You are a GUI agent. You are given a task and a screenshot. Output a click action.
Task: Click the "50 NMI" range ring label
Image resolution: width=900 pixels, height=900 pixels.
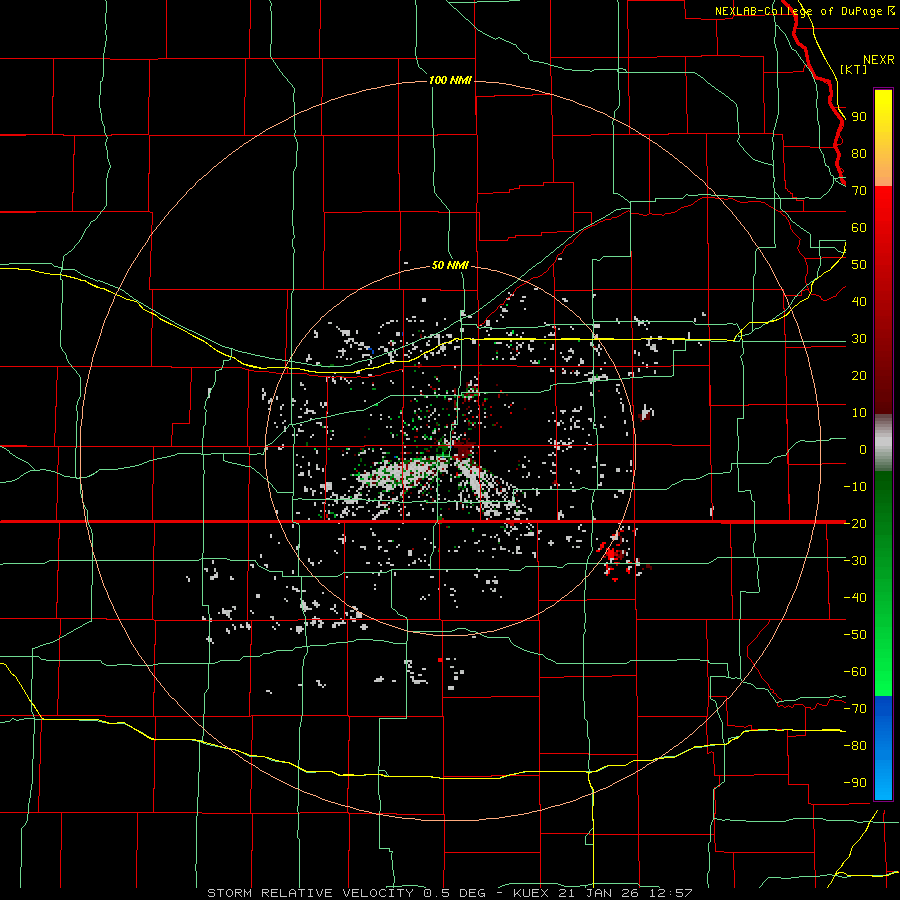pyautogui.click(x=450, y=266)
